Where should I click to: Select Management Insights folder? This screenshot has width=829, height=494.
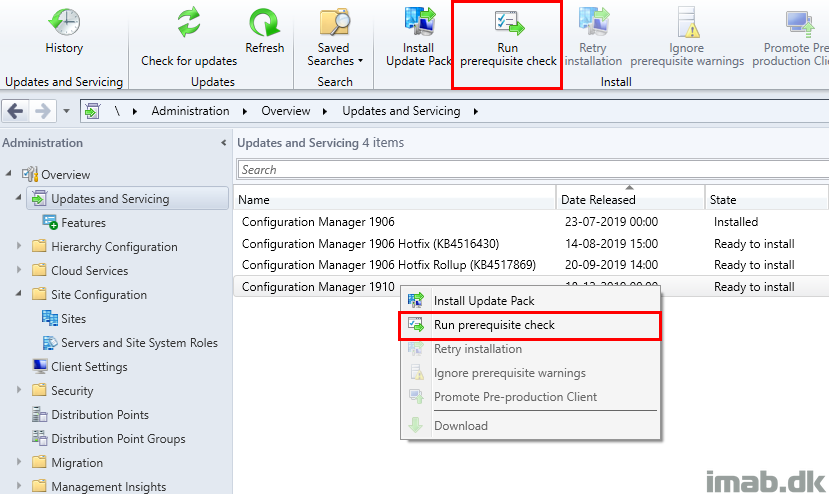click(108, 486)
